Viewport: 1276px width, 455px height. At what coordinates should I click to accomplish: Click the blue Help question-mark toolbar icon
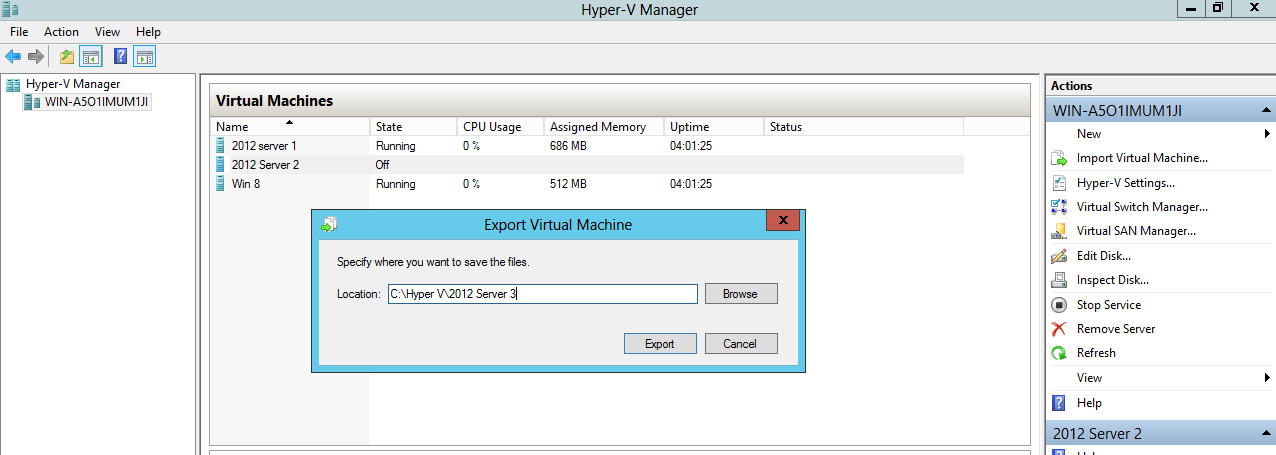120,56
